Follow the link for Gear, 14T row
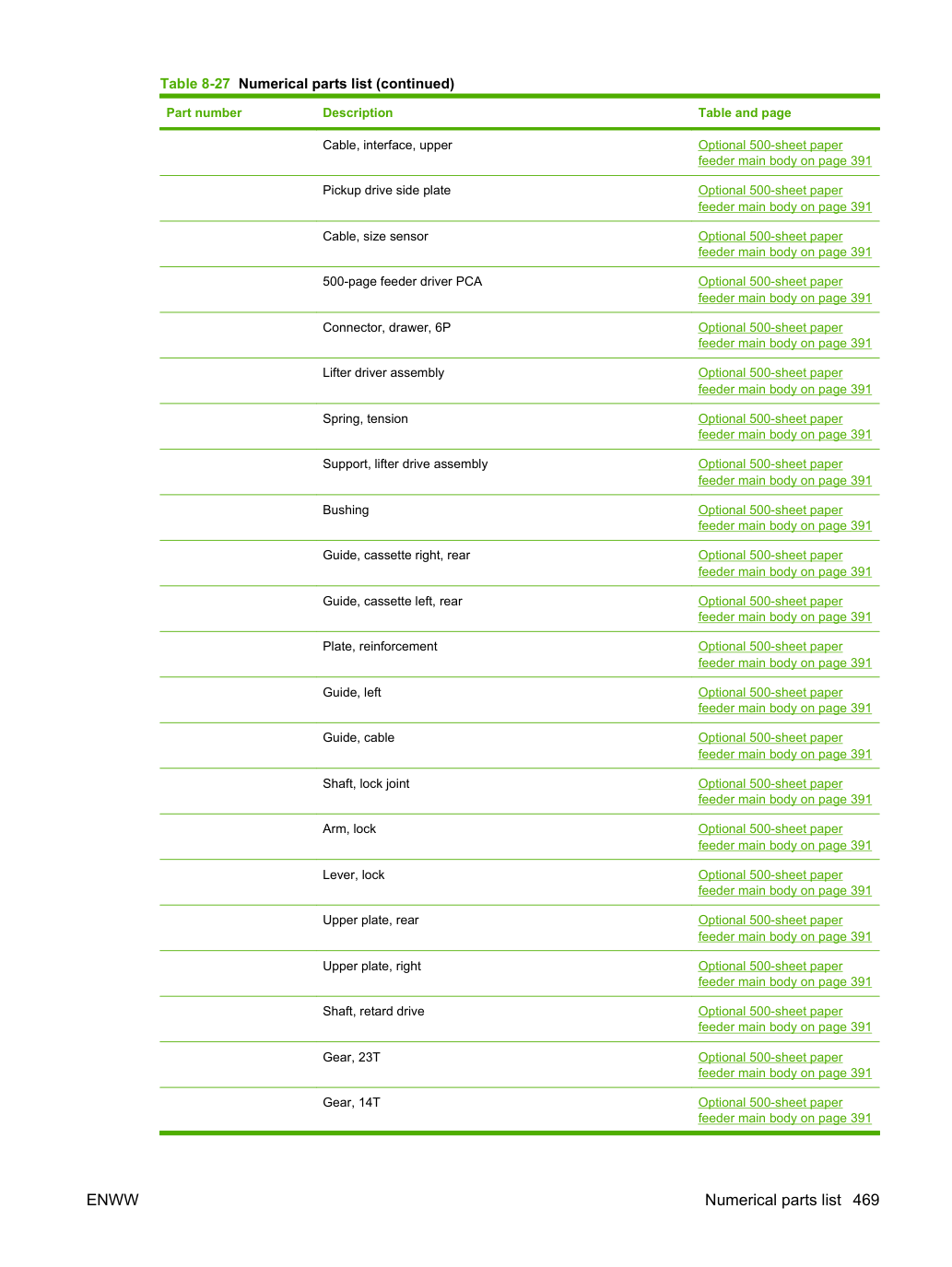952x1267 pixels. coord(784,1110)
